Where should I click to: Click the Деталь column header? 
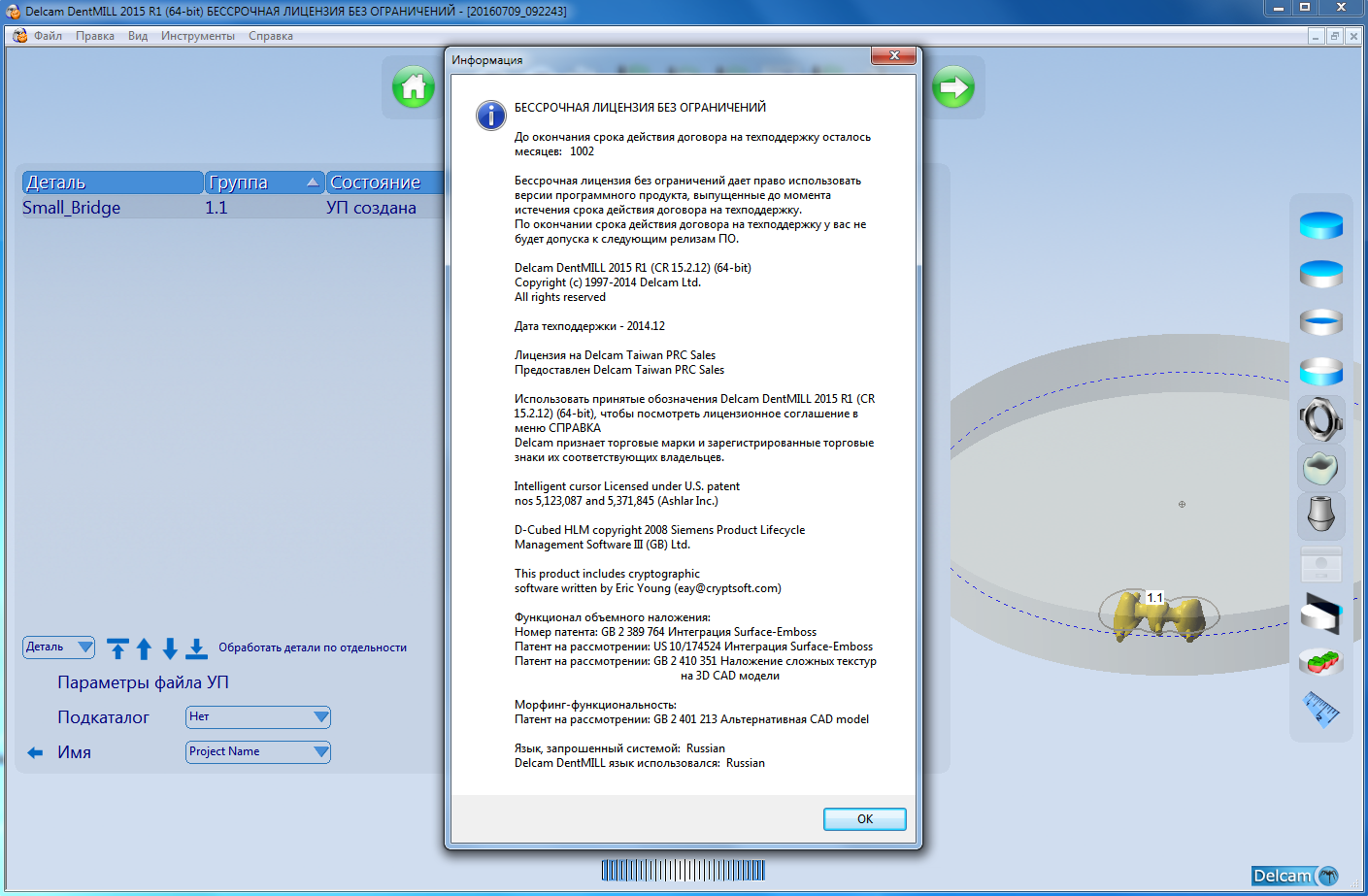pyautogui.click(x=113, y=183)
